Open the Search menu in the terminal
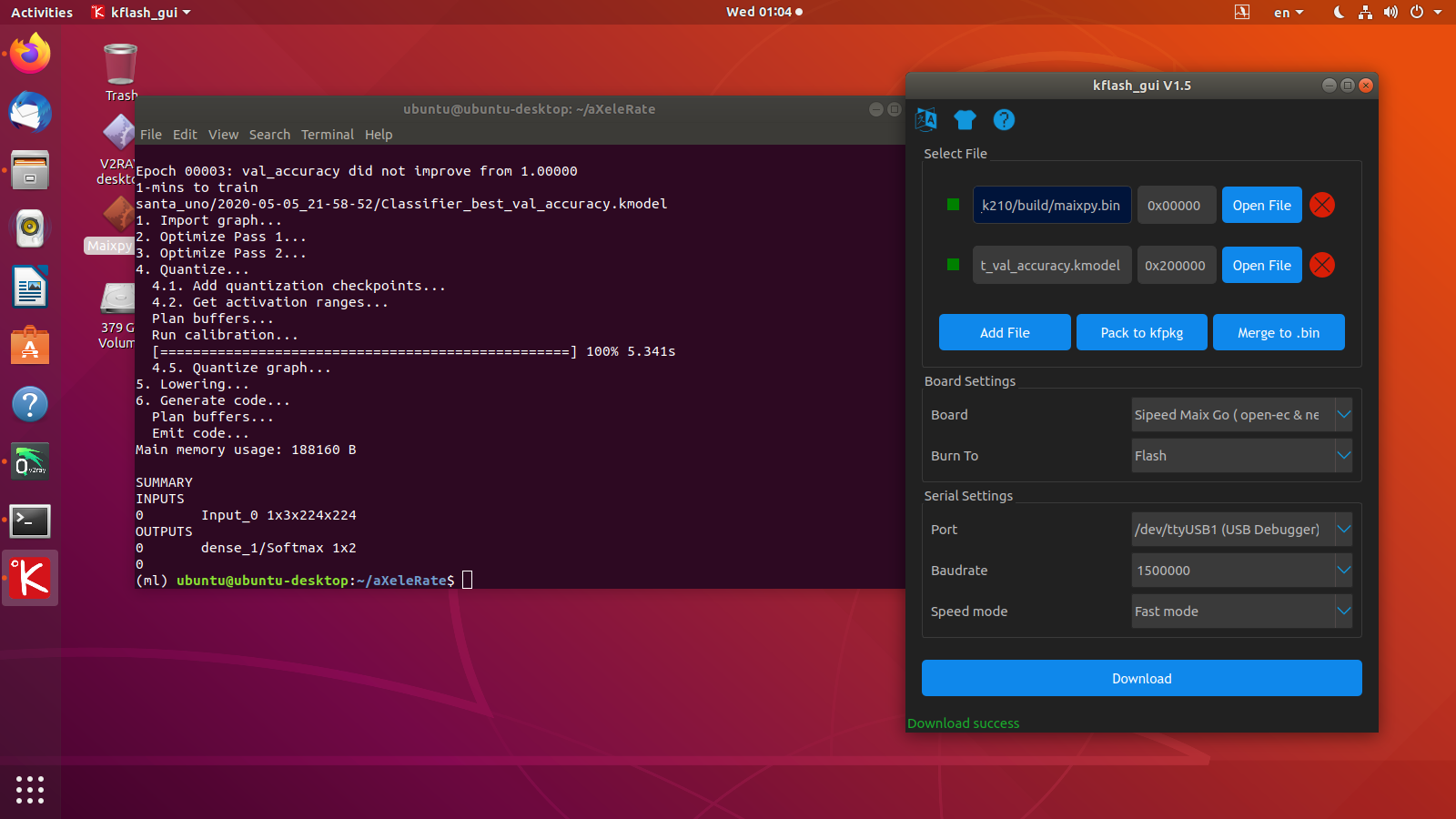Viewport: 1456px width, 819px height. (x=269, y=134)
